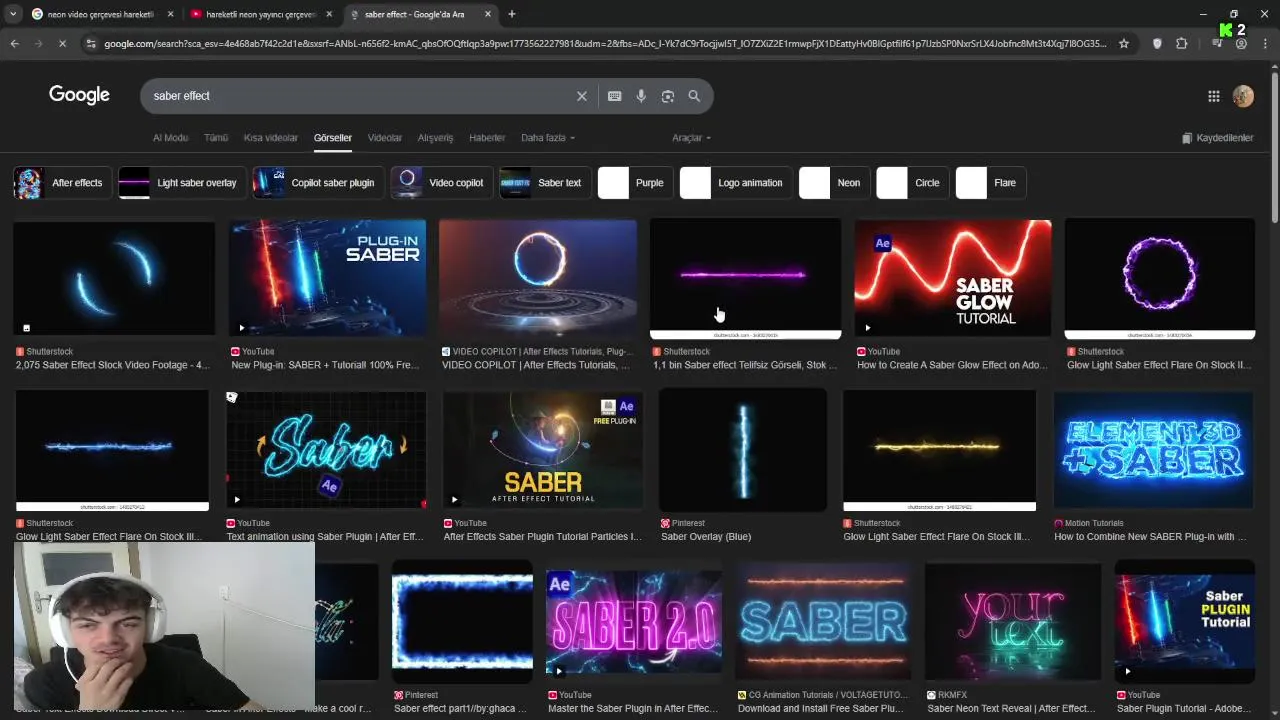
Task: Open purple circle flare Shutterstock thumbnail
Action: click(x=1160, y=279)
